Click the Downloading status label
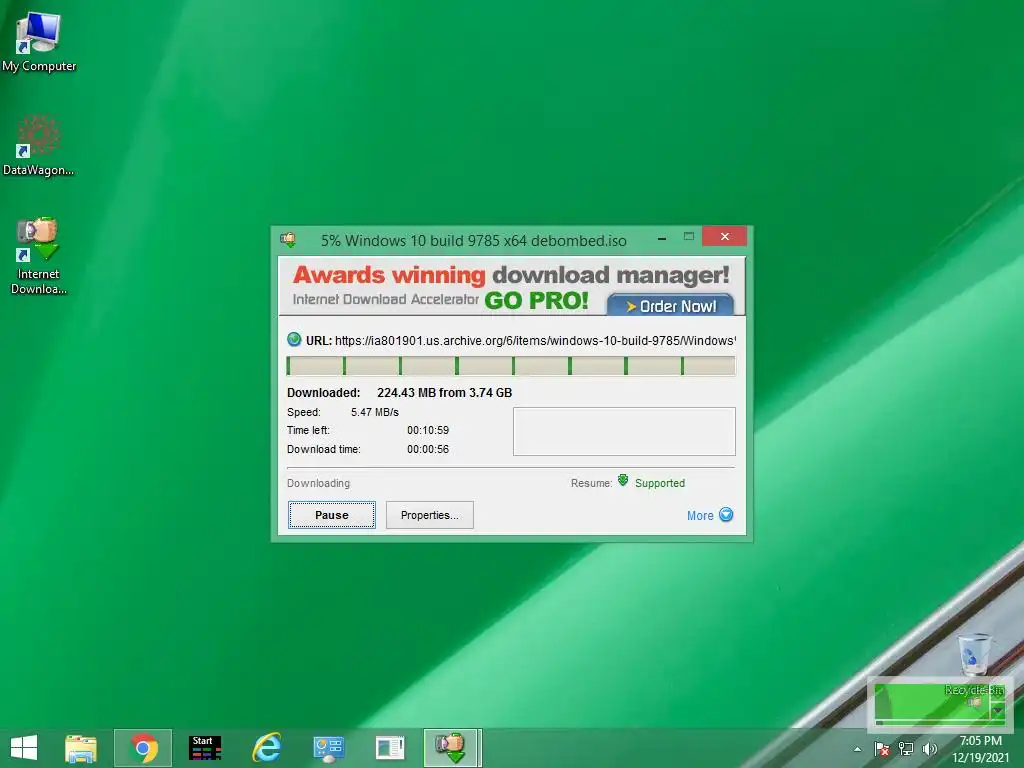 pos(318,483)
